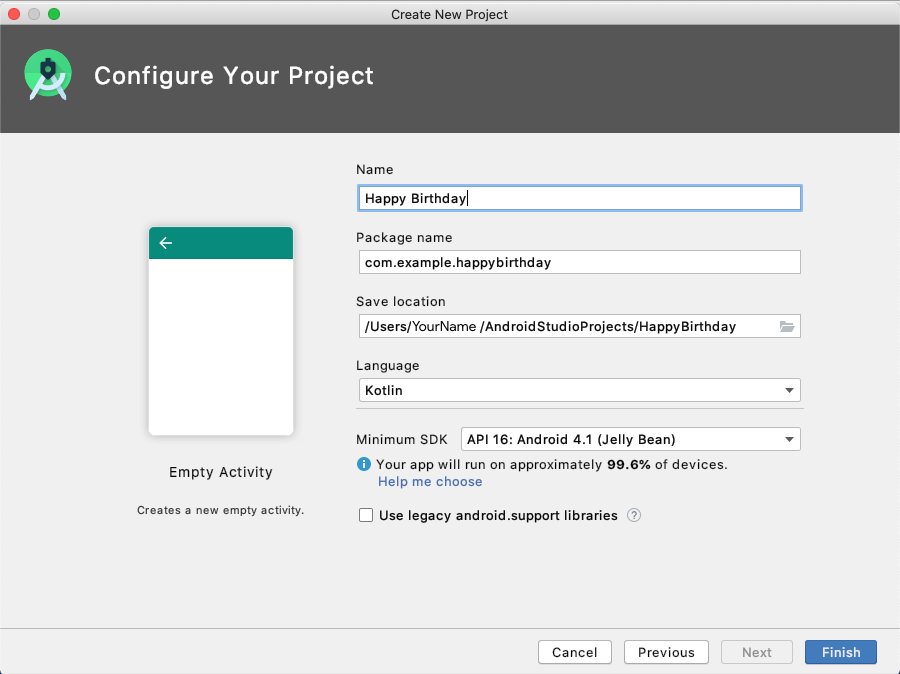900x674 pixels.
Task: Minimize the window with the yellow button
Action: (34, 14)
